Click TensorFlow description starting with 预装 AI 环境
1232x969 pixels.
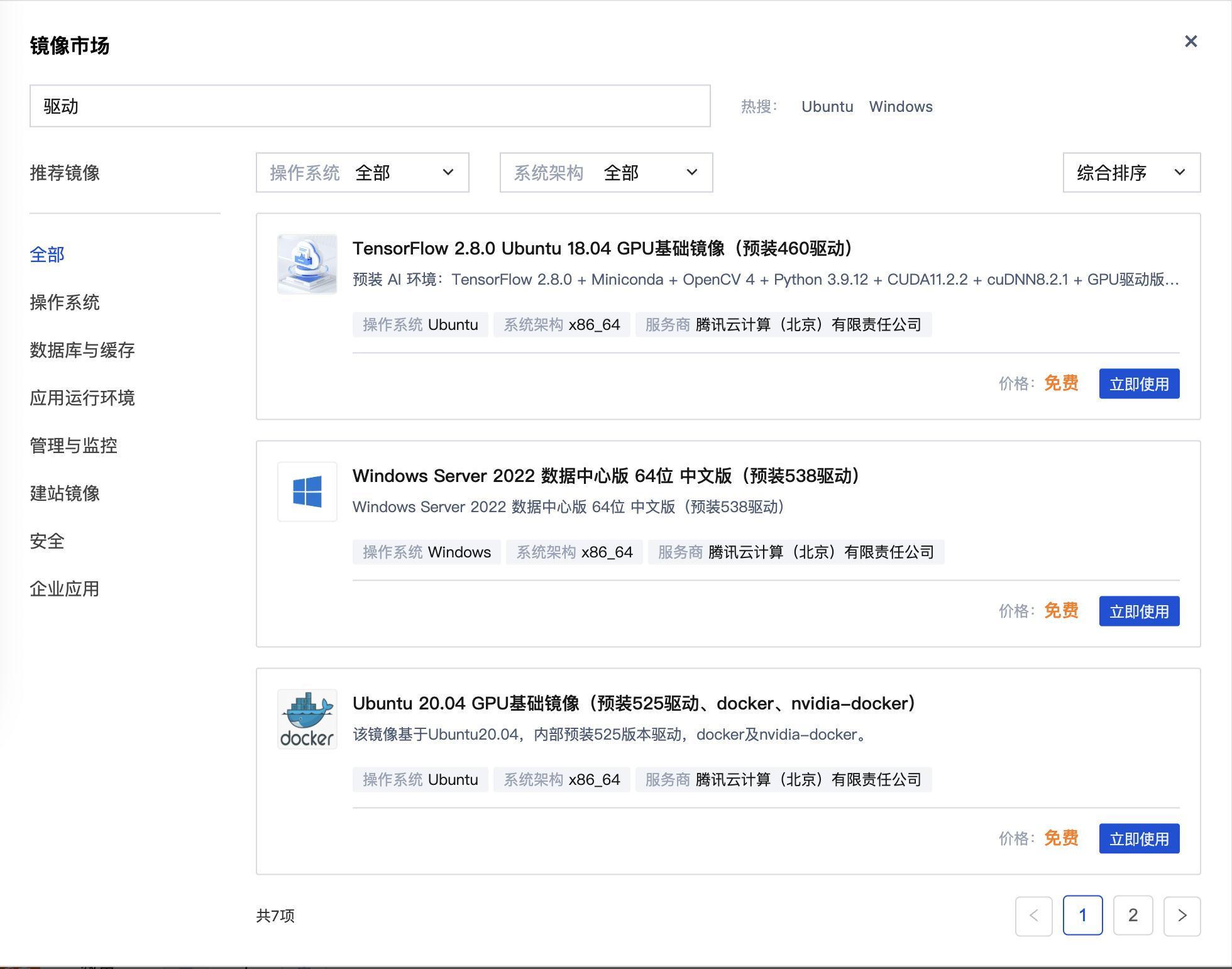click(766, 280)
